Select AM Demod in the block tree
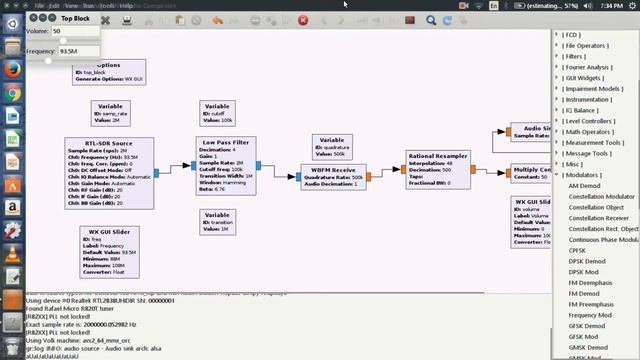Screen dimensions: 640x360 584,186
